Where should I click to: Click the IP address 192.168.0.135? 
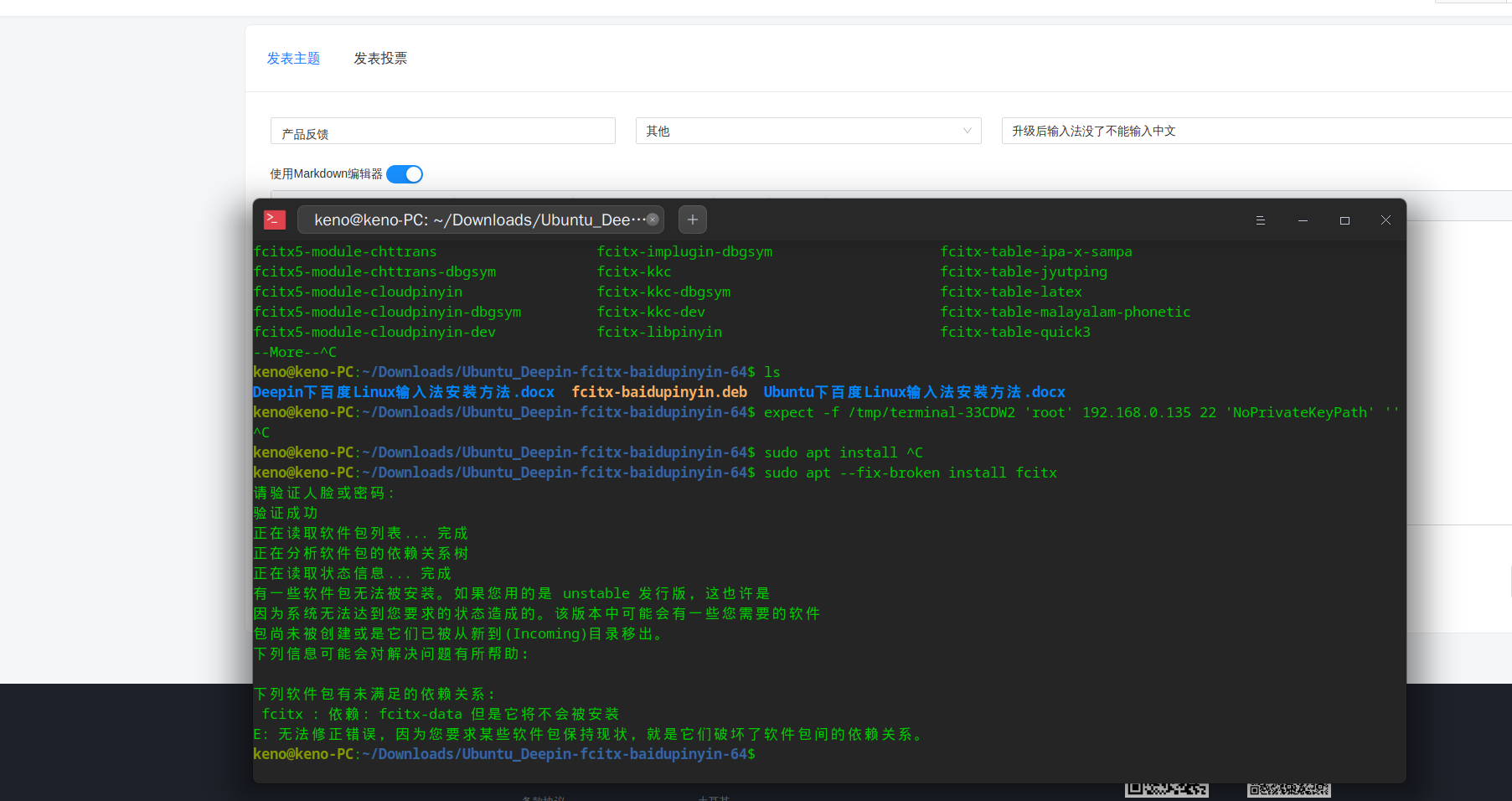coord(1137,412)
